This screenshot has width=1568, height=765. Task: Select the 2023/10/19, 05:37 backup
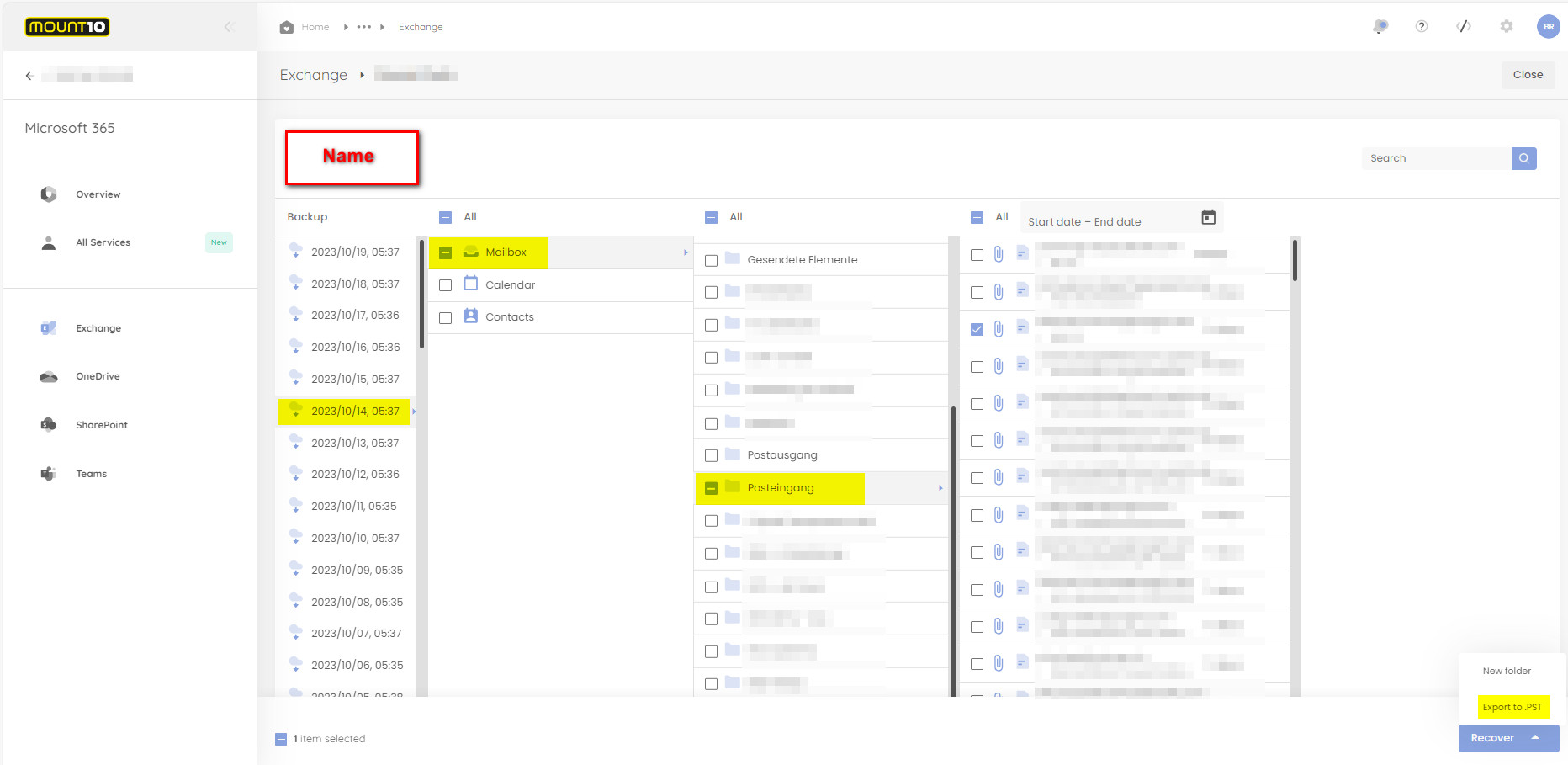(x=355, y=252)
